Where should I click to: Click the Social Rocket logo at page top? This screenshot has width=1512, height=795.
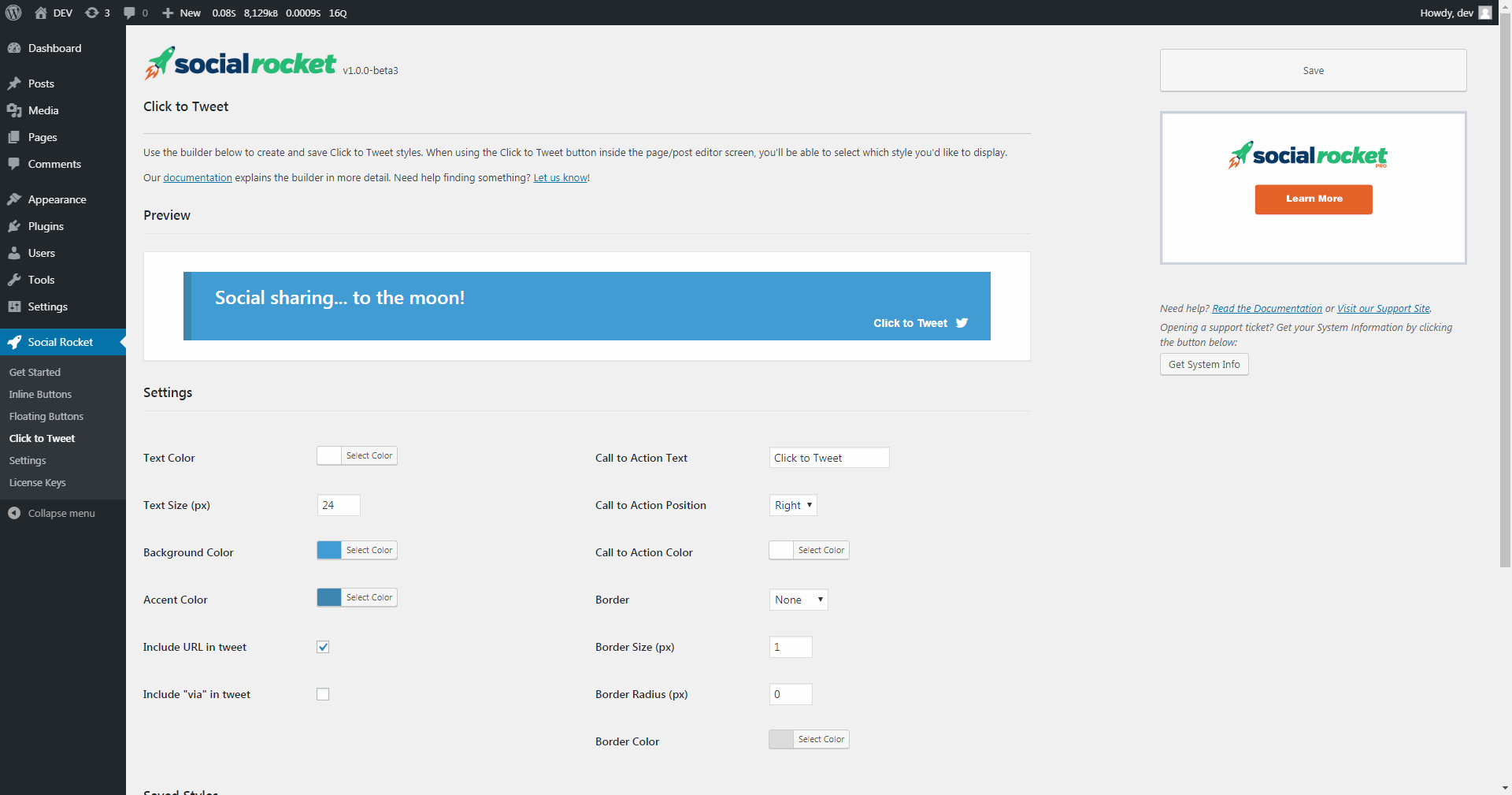(x=240, y=63)
